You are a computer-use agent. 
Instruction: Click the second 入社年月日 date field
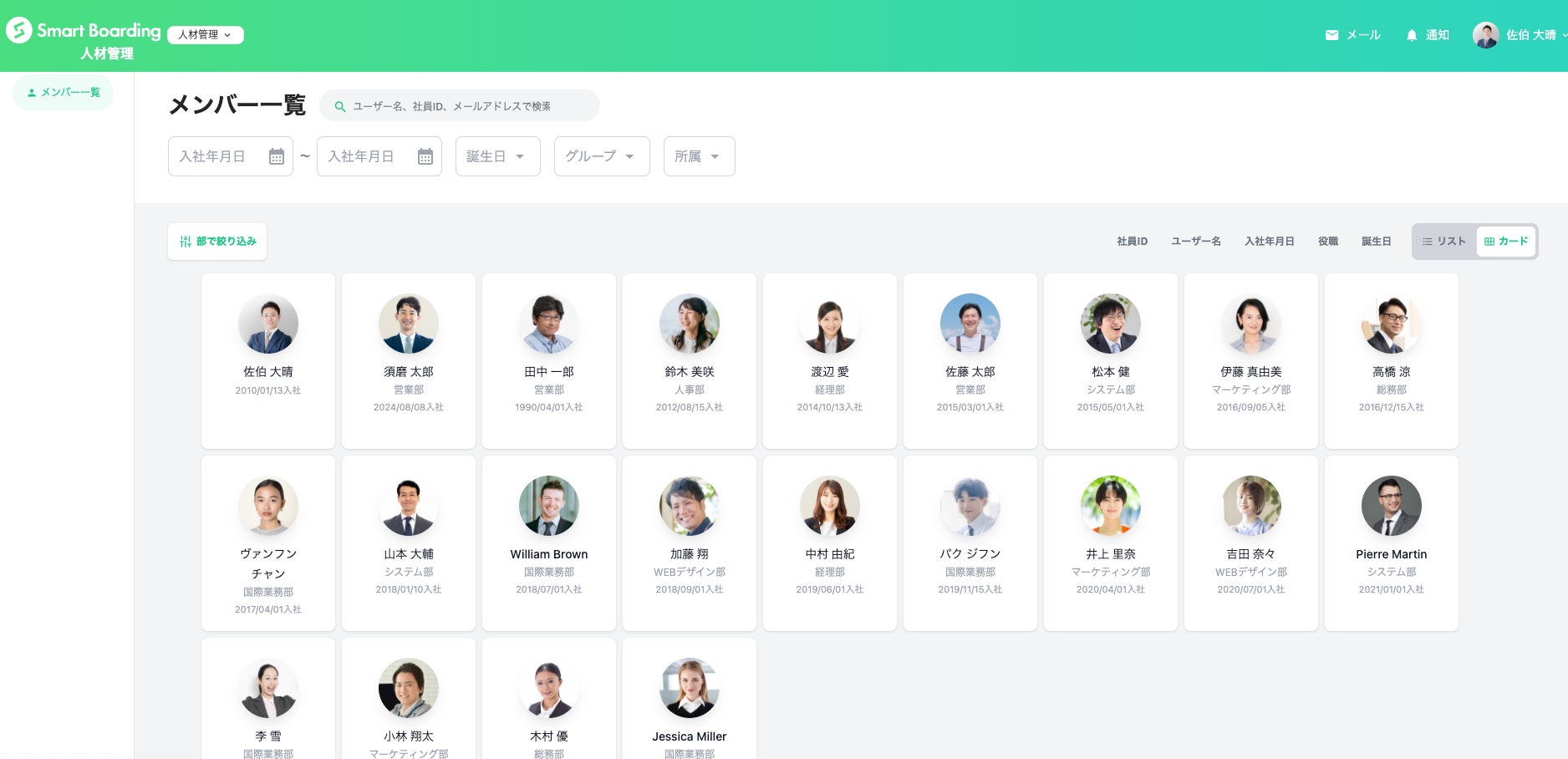(379, 156)
